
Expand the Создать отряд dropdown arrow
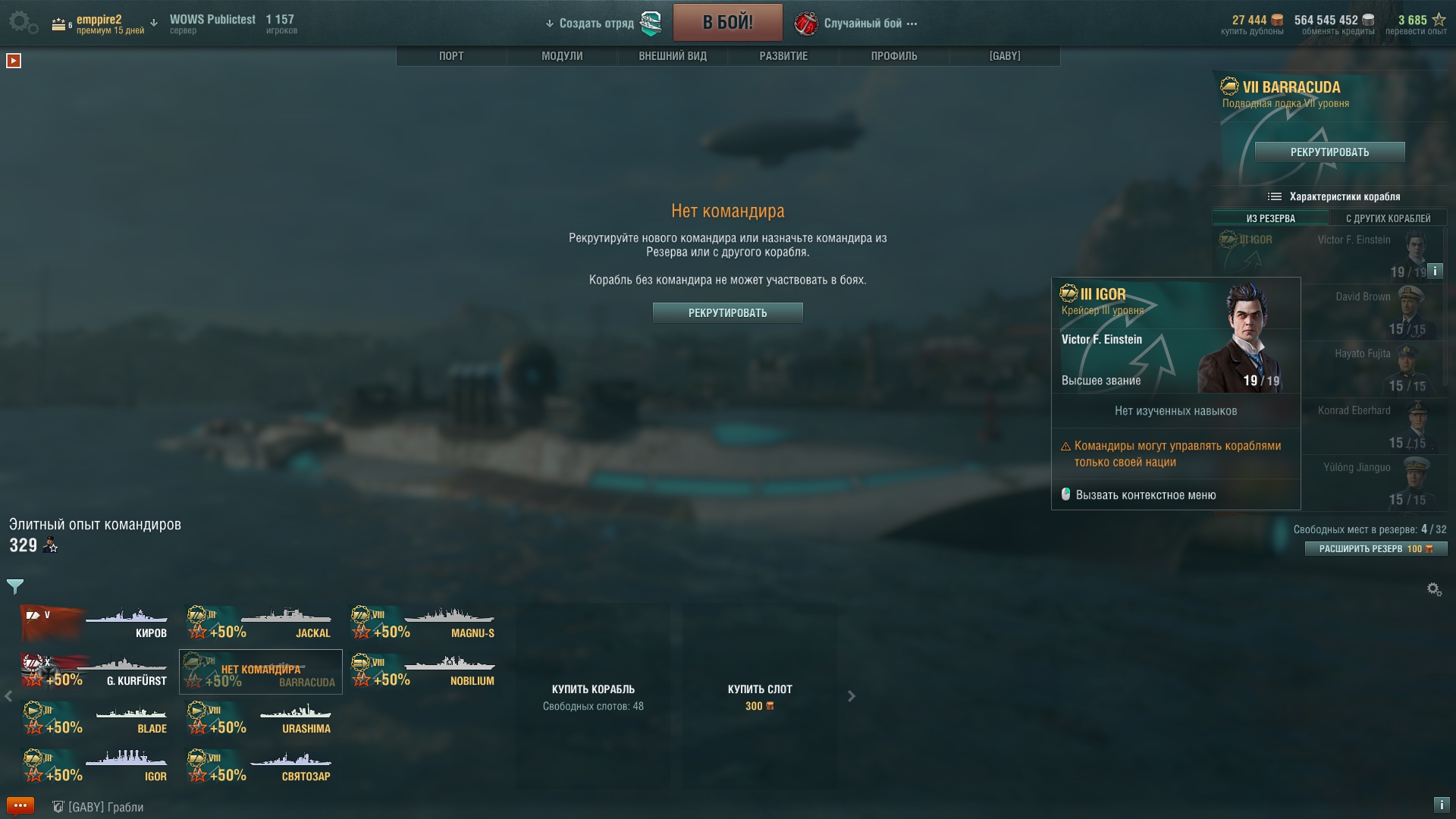[x=550, y=24]
